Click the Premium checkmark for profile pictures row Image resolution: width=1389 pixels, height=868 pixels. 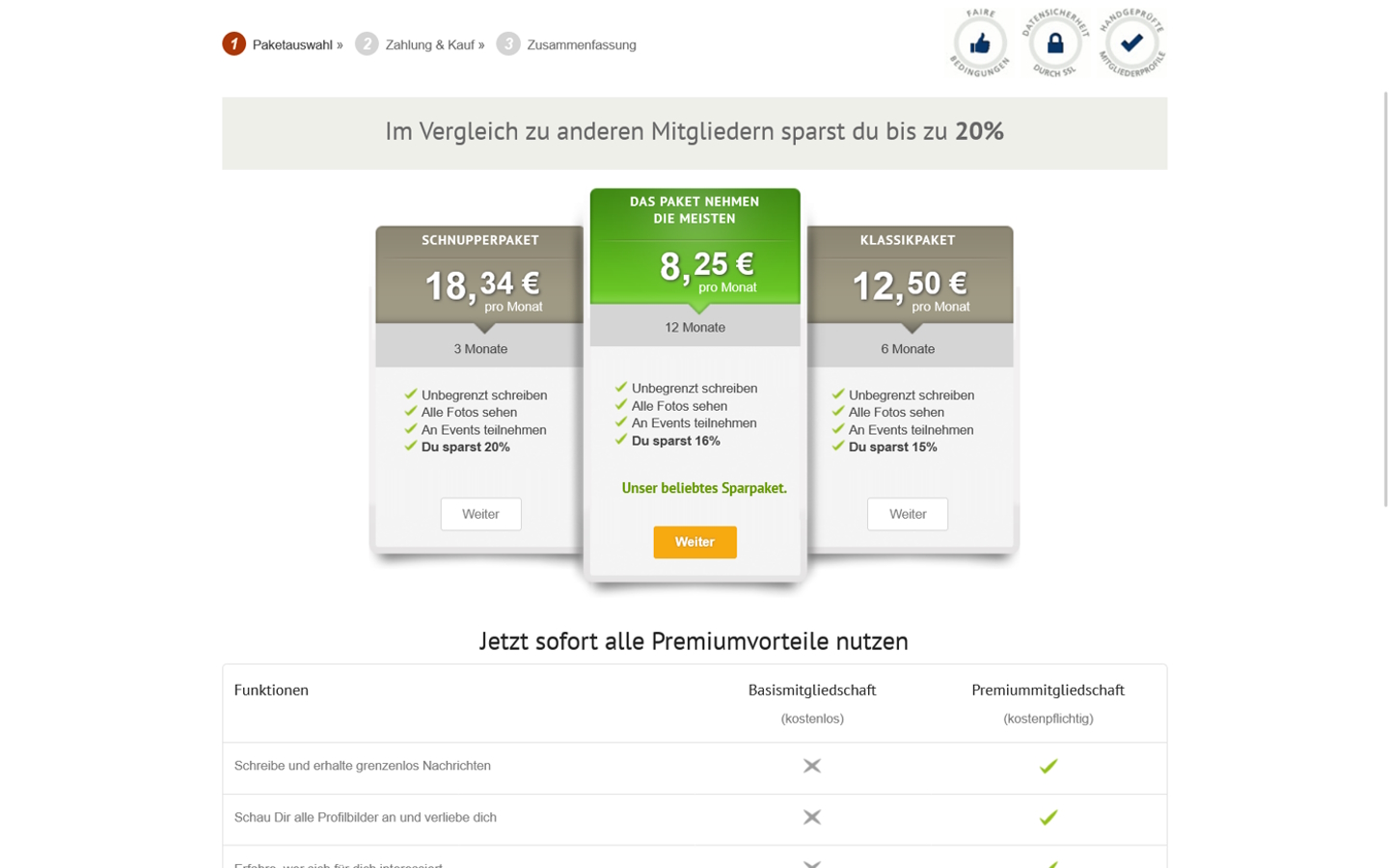[1048, 817]
